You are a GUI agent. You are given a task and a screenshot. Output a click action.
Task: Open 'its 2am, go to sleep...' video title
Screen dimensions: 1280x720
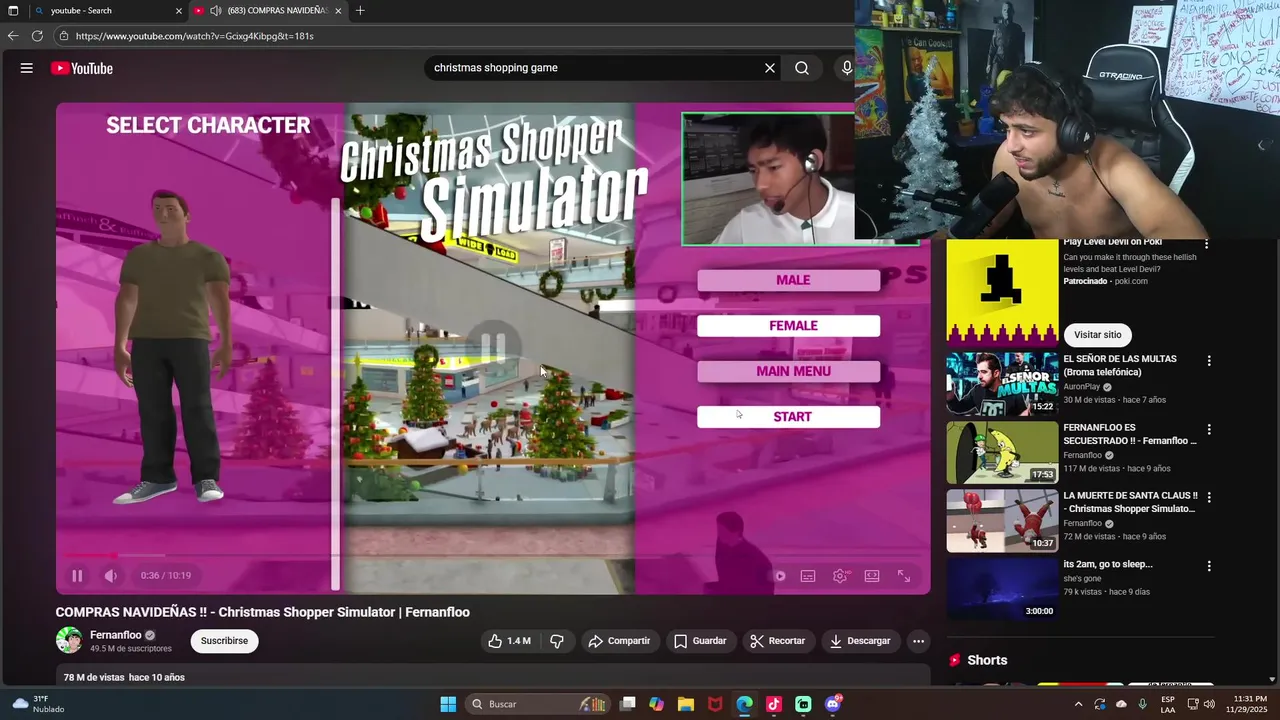1108,564
